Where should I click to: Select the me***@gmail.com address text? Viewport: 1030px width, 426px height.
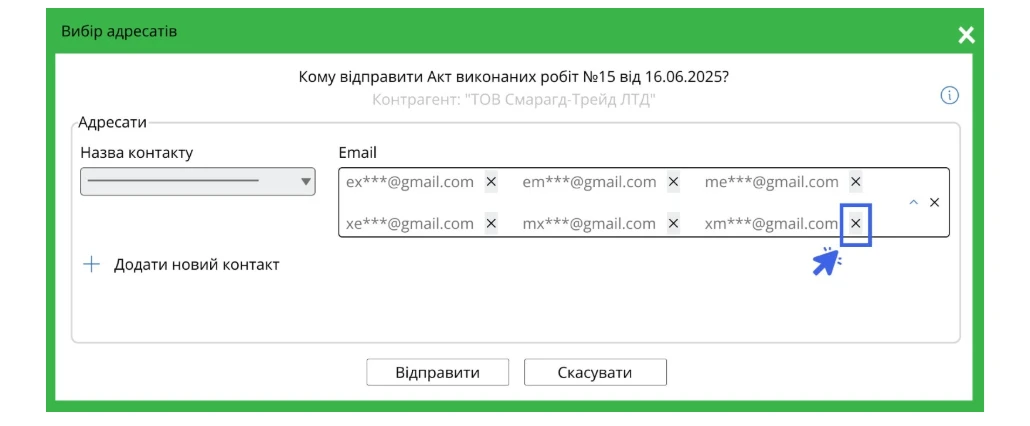772,182
